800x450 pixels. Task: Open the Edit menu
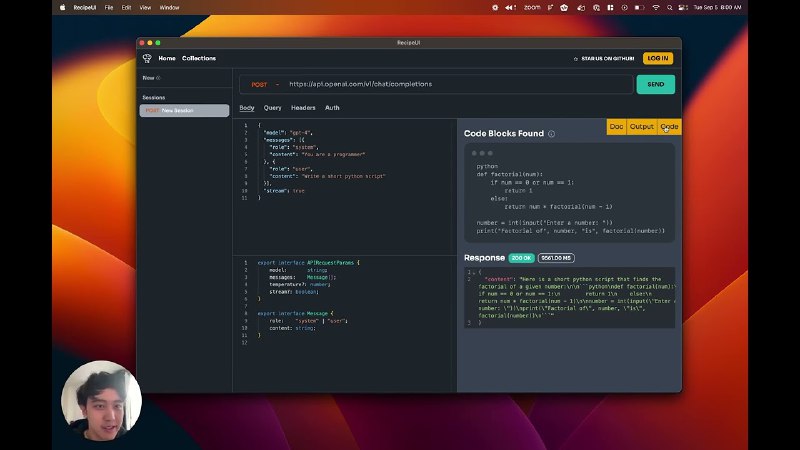pyautogui.click(x=126, y=8)
